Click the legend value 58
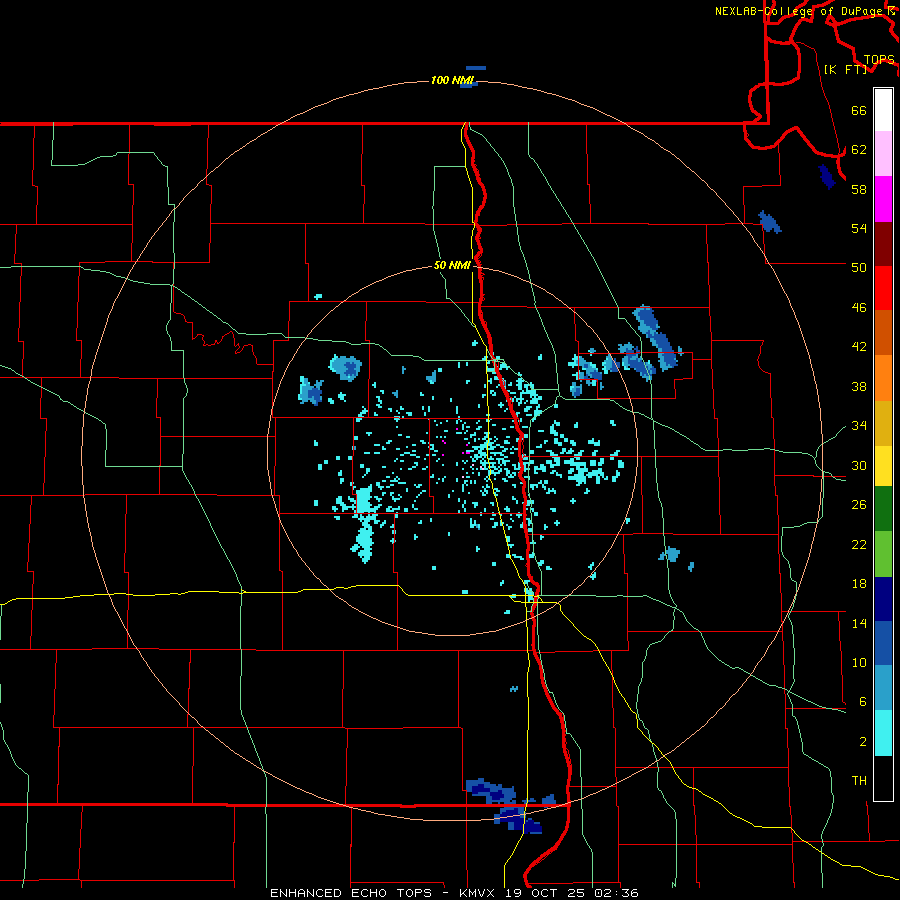 pos(859,189)
